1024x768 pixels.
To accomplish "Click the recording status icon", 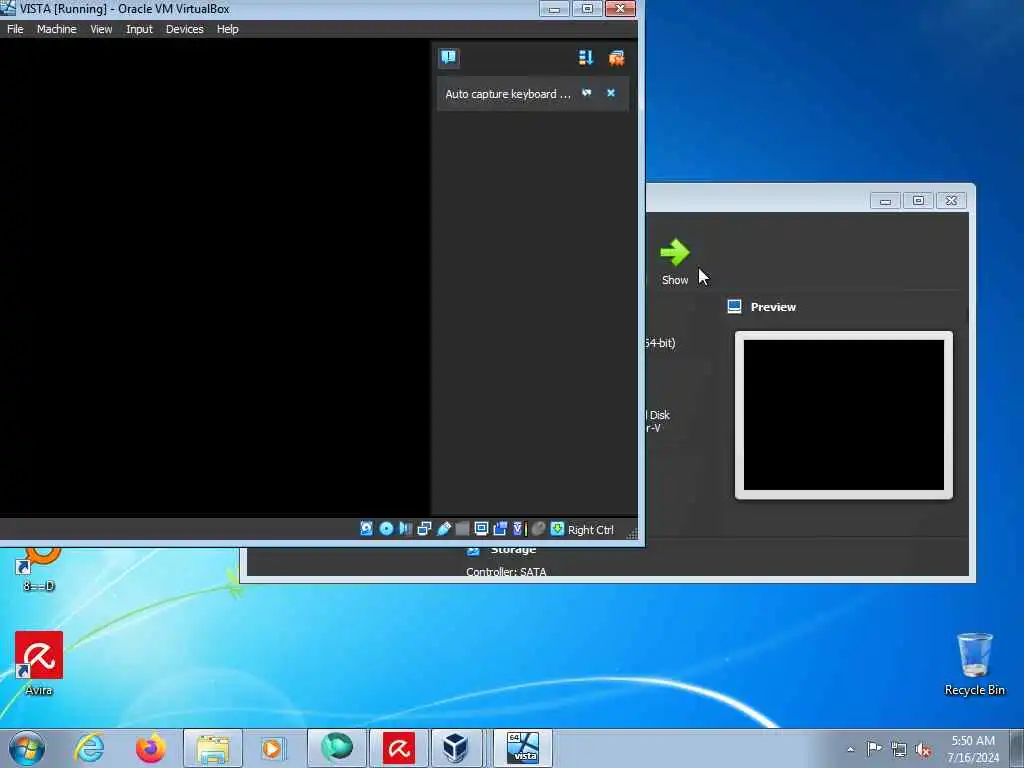I will [500, 528].
